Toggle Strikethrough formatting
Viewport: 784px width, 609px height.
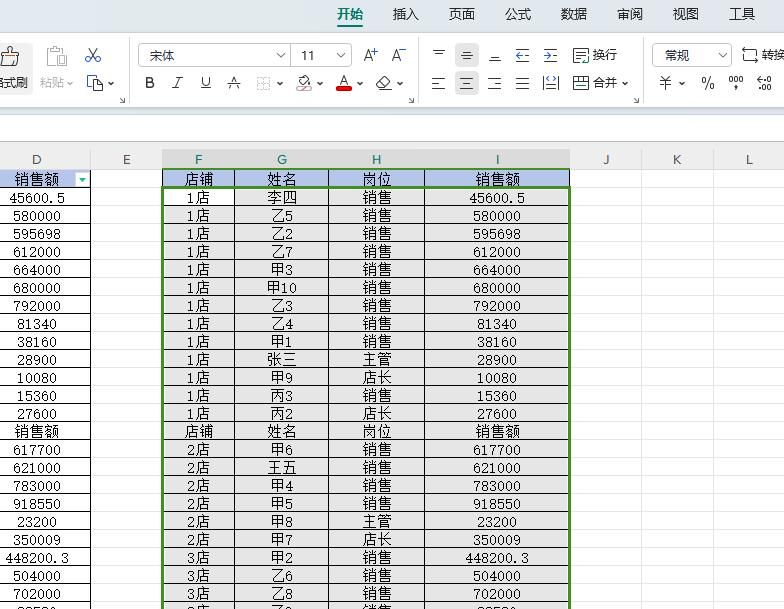pos(234,83)
